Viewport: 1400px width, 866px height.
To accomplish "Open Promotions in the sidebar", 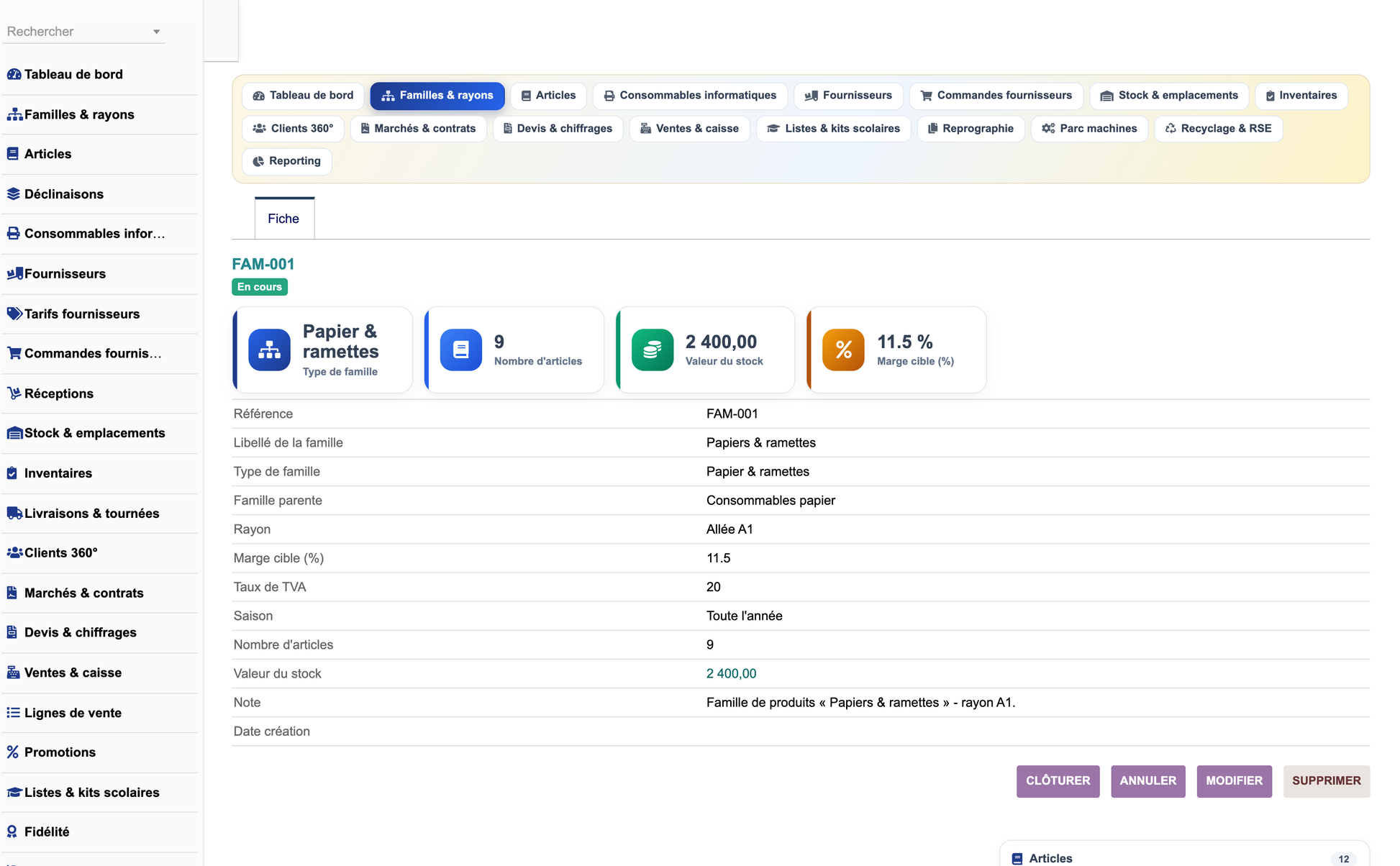I will click(x=100, y=752).
